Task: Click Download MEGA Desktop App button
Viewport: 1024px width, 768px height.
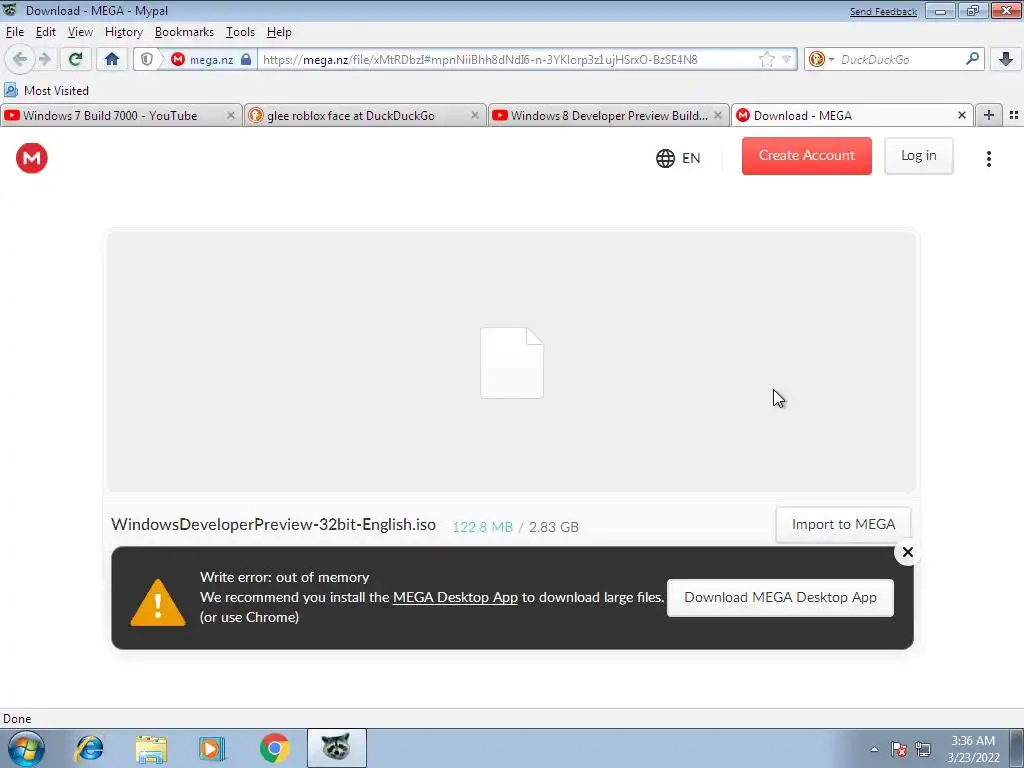Action: 780,598
